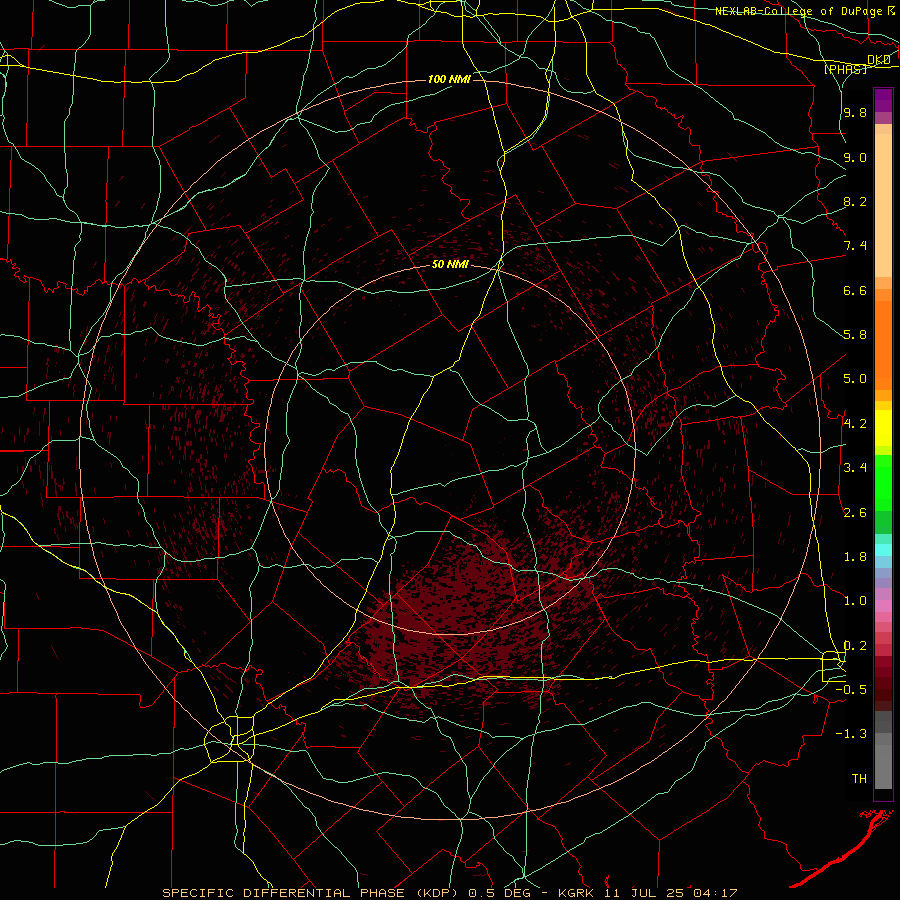
Task: Click the -1.3 scale value
Action: tap(851, 735)
